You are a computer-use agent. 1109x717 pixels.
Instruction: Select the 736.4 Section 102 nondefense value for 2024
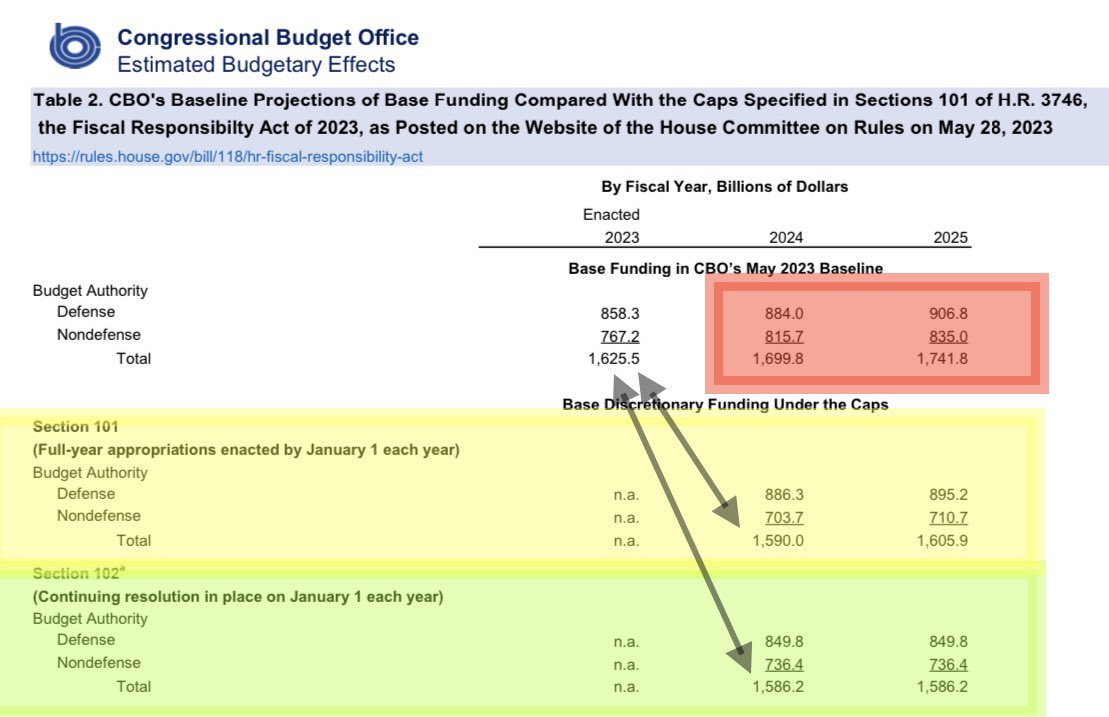coord(784,665)
